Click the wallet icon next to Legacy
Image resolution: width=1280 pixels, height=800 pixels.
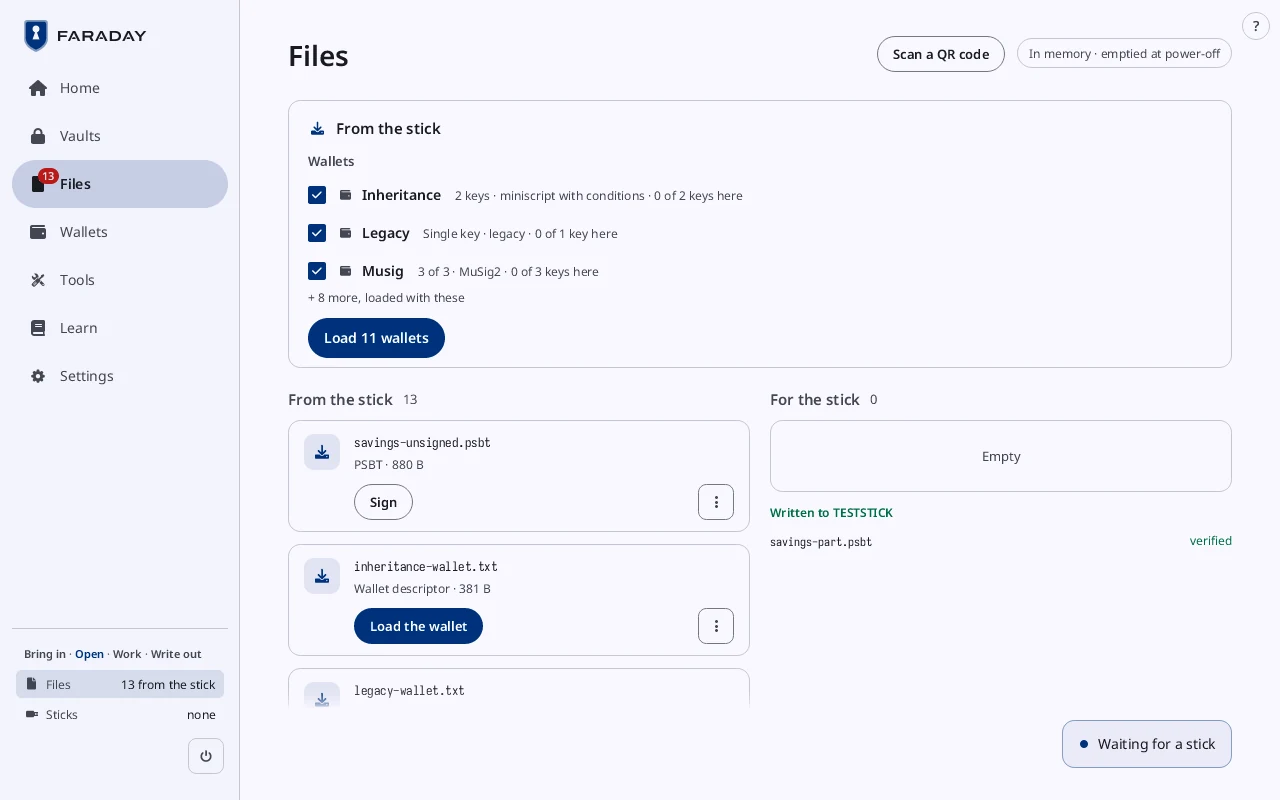pos(345,233)
